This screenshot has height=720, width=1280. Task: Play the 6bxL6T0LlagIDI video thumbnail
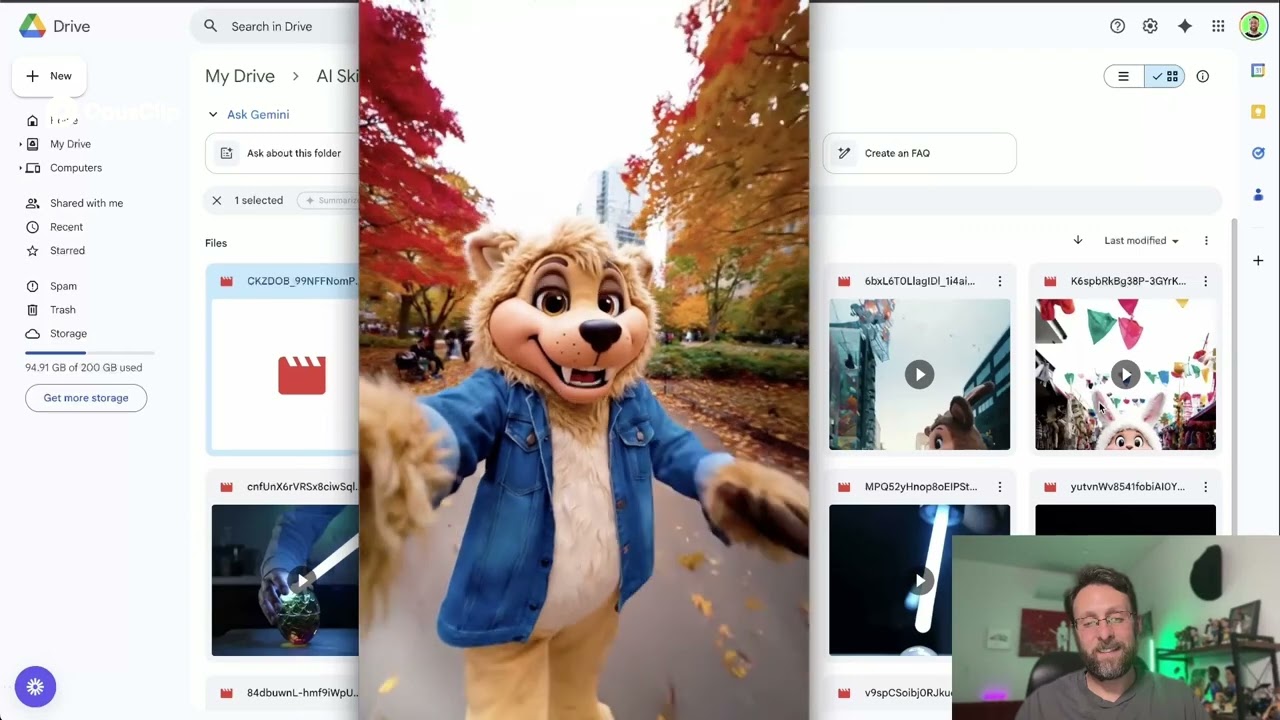[x=919, y=374]
